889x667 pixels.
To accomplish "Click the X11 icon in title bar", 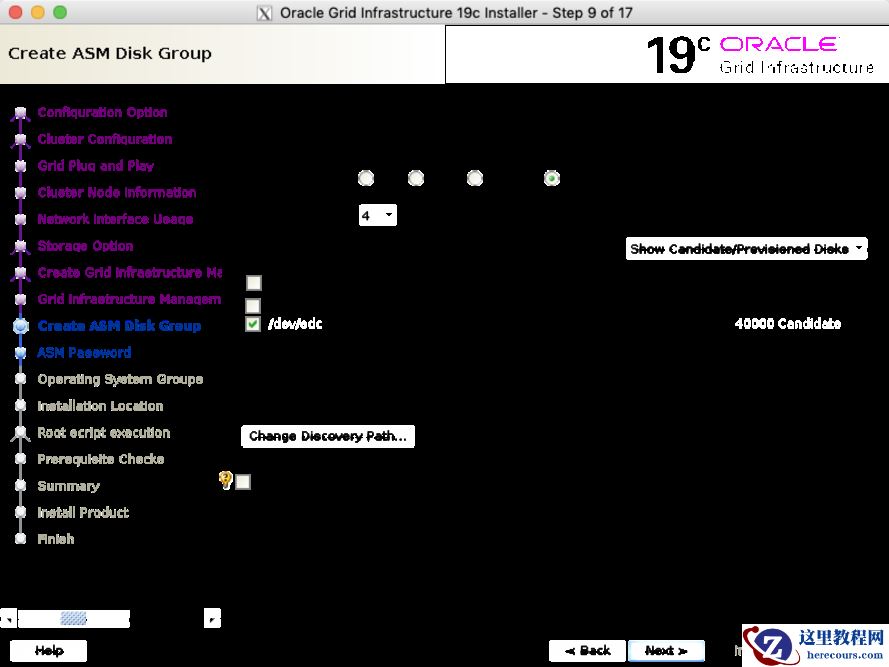I will click(264, 13).
